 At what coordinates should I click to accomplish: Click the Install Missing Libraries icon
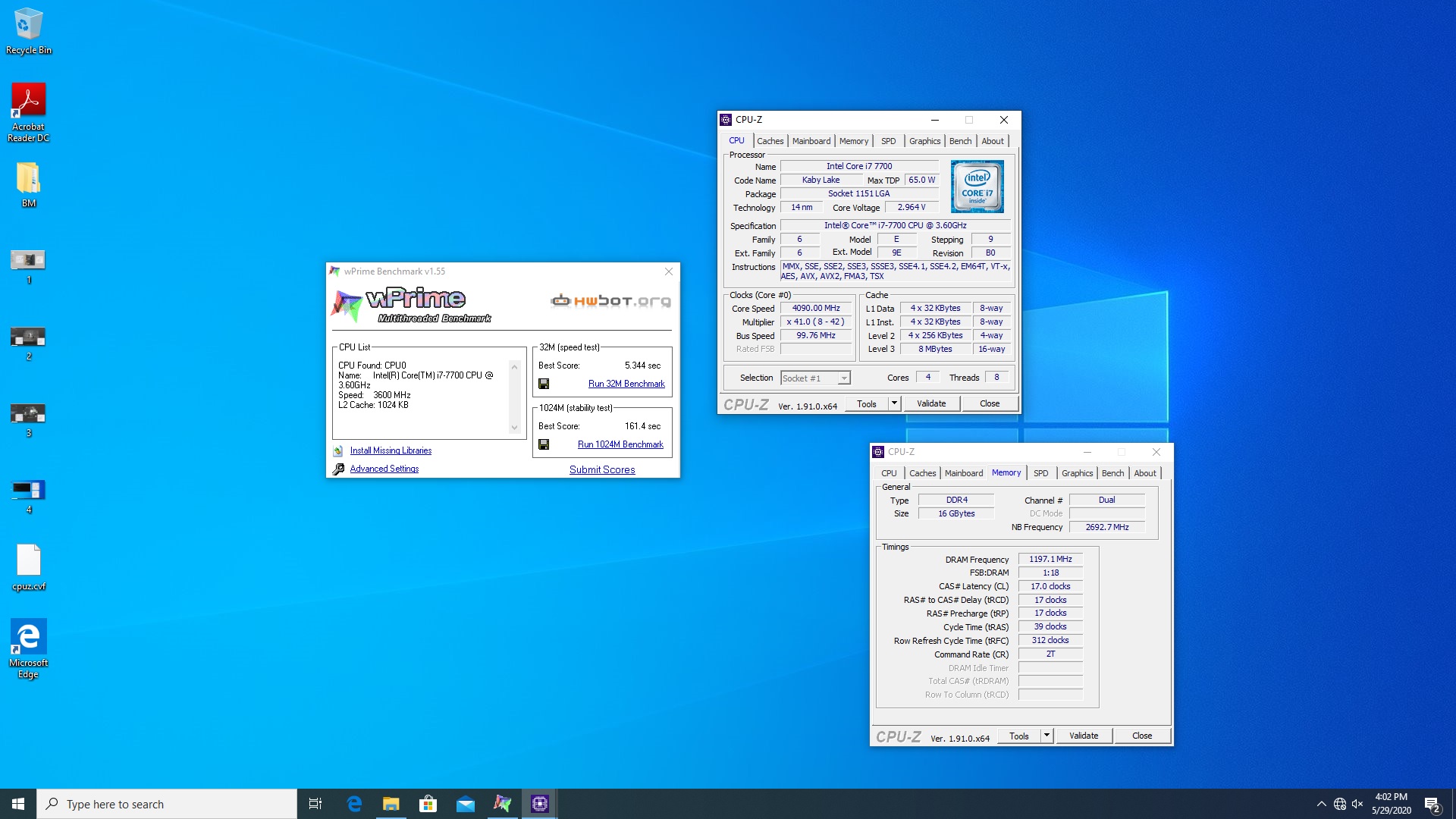pos(338,450)
